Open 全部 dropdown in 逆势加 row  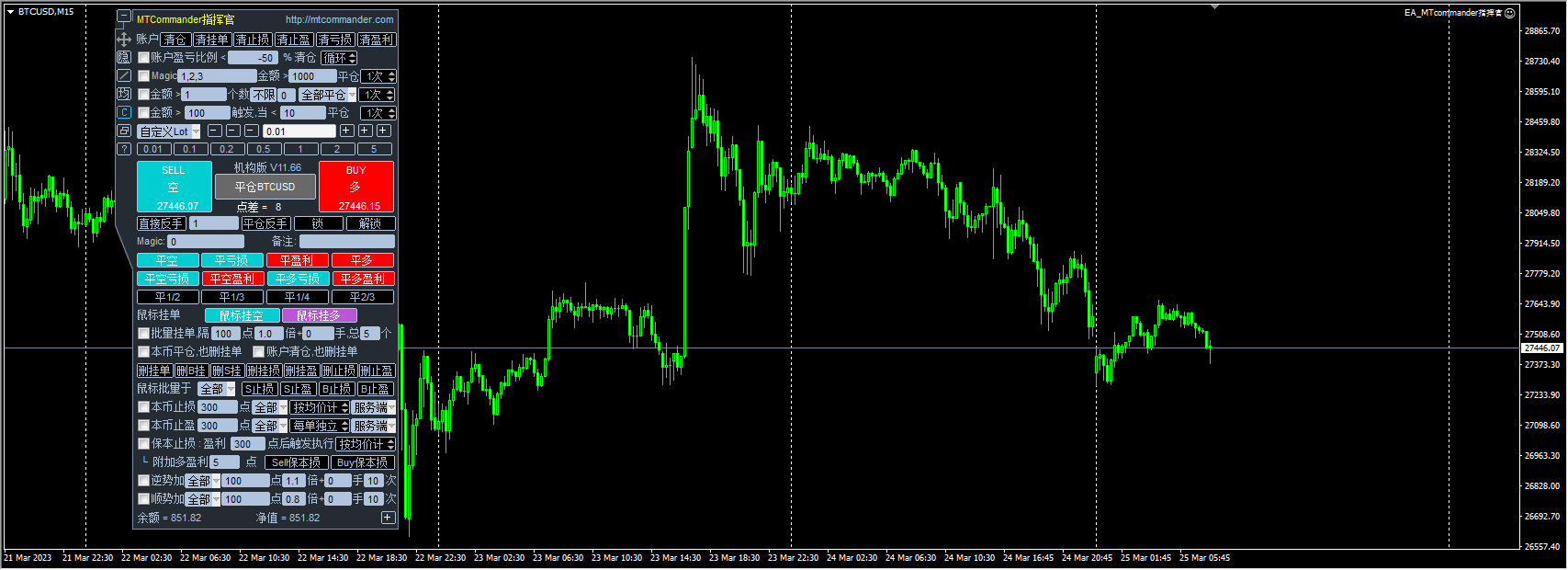(x=202, y=481)
